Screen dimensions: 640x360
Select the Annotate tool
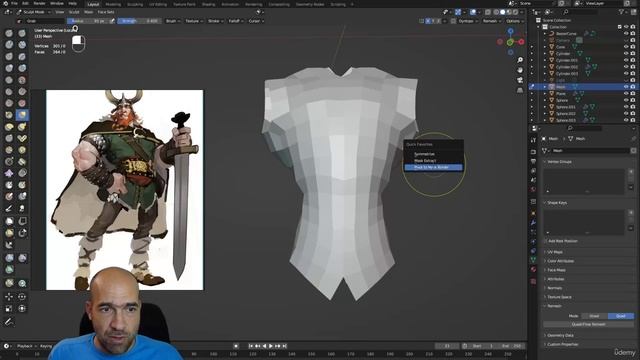pyautogui.click(x=9, y=322)
